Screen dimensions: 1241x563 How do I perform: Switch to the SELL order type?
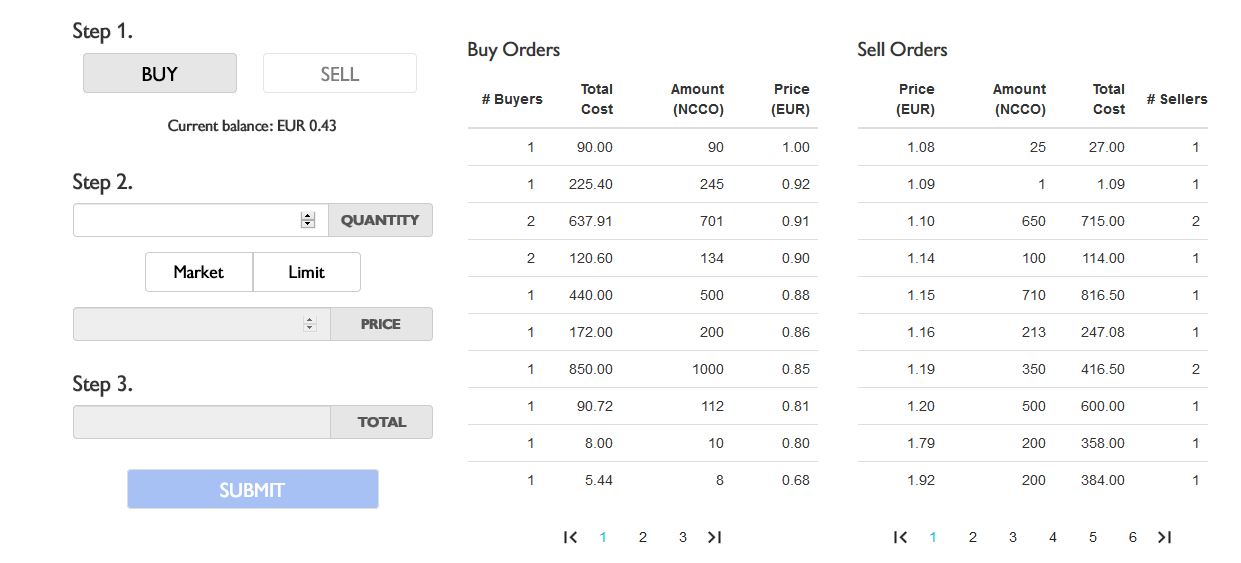pyautogui.click(x=340, y=74)
